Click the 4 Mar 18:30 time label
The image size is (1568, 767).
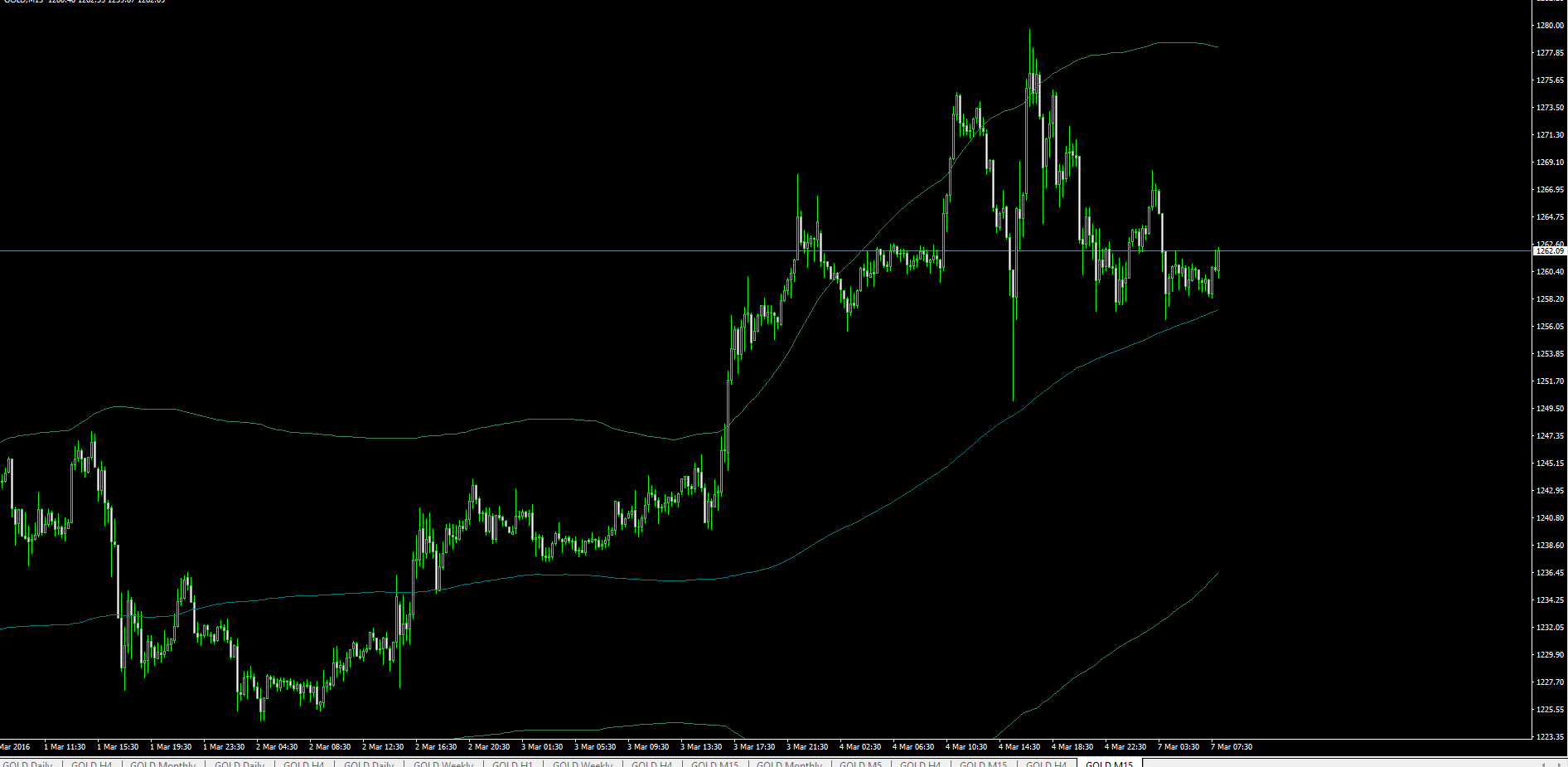point(1072,747)
